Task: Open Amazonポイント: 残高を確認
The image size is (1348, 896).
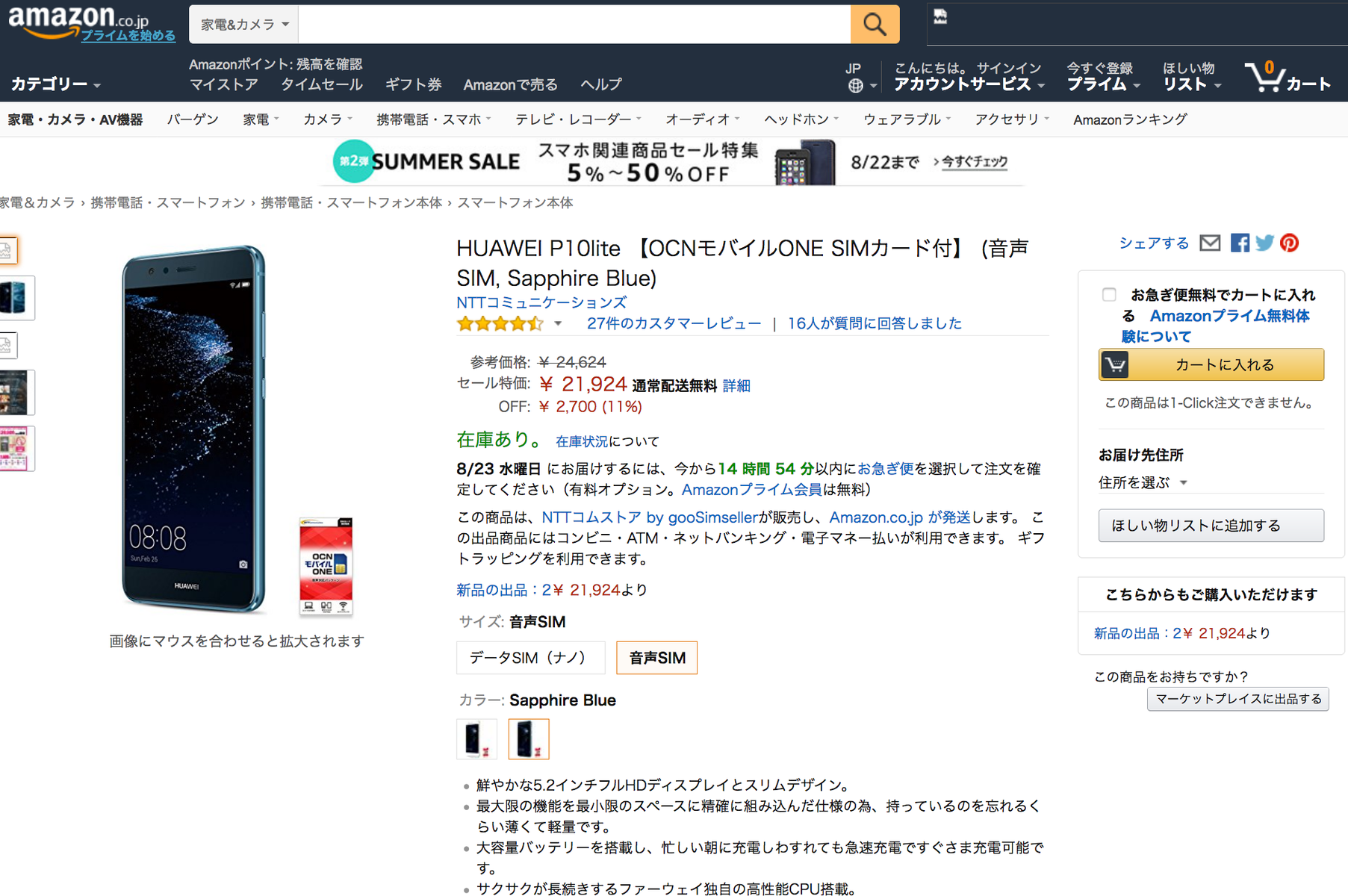Action: pyautogui.click(x=276, y=64)
